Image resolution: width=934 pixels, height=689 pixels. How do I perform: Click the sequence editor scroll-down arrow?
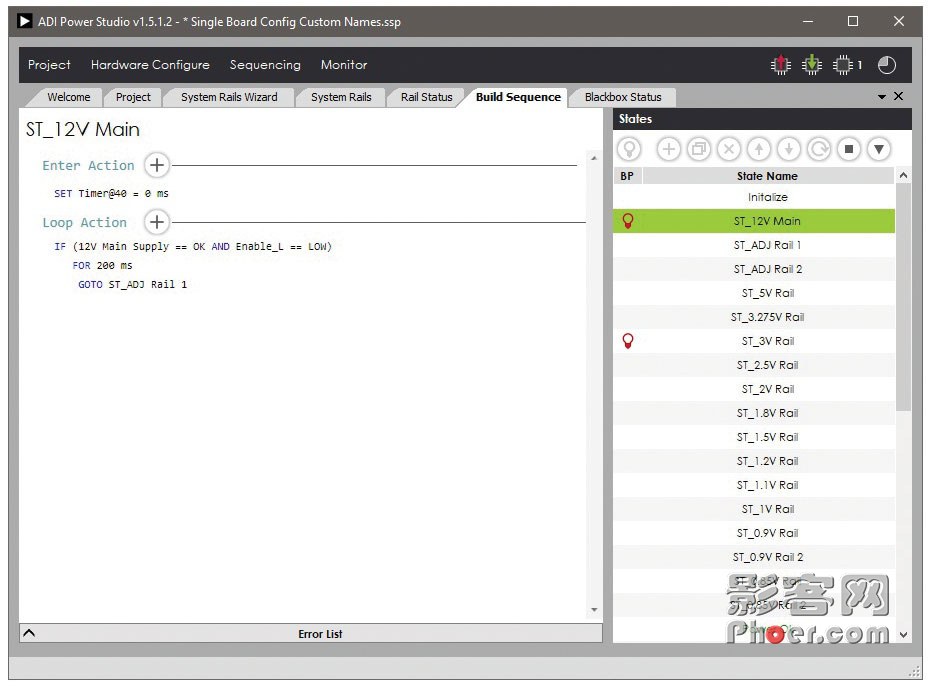[x=594, y=610]
